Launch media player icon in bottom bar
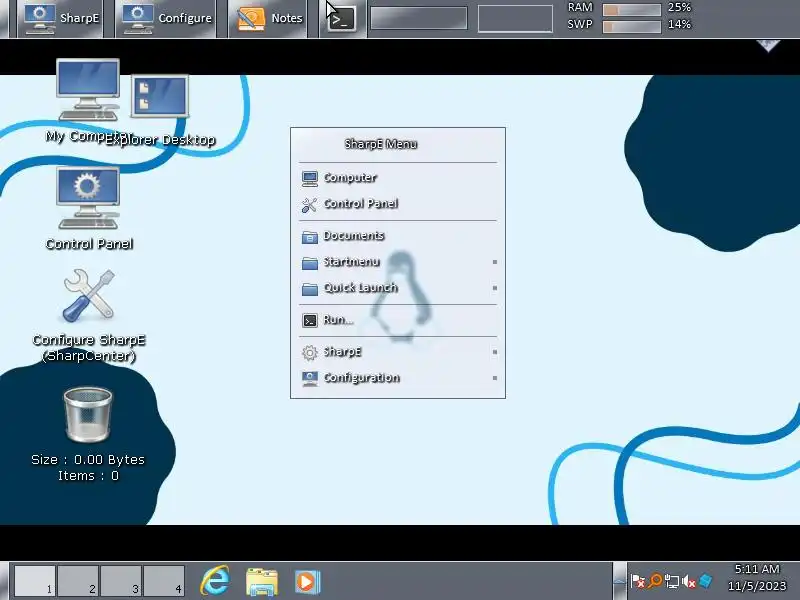 pos(307,582)
